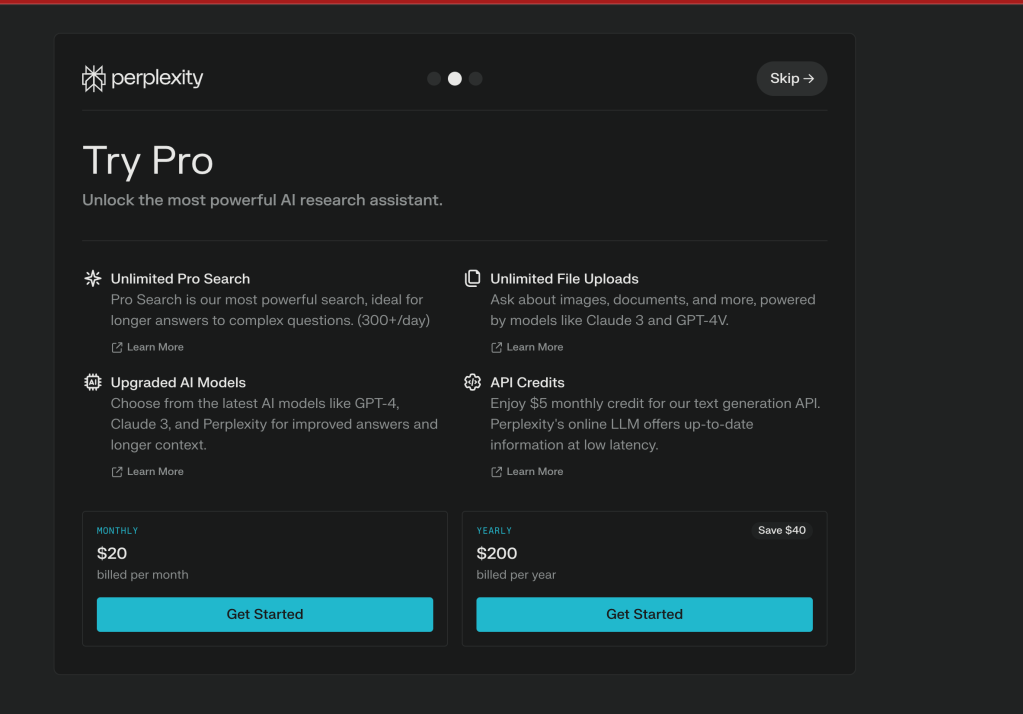
Task: Click the $200 price text
Action: (x=496, y=553)
